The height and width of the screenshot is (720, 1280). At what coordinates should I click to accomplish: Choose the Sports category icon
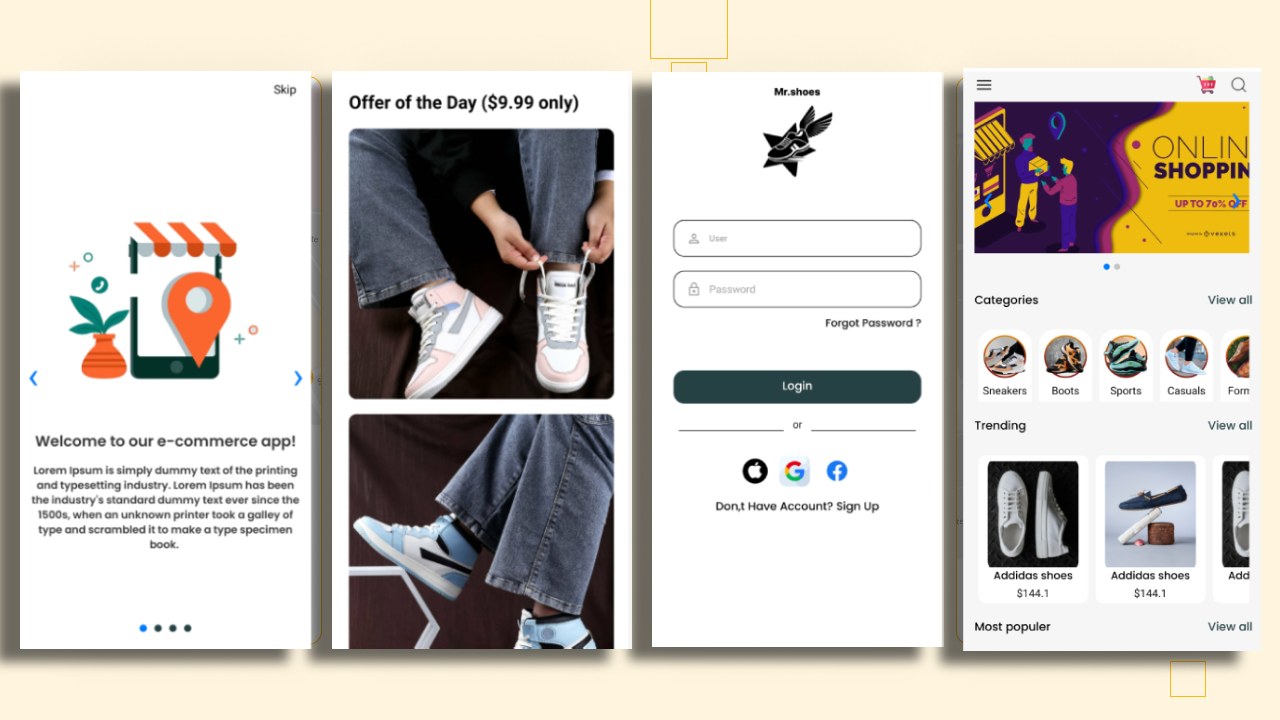[x=1125, y=357]
